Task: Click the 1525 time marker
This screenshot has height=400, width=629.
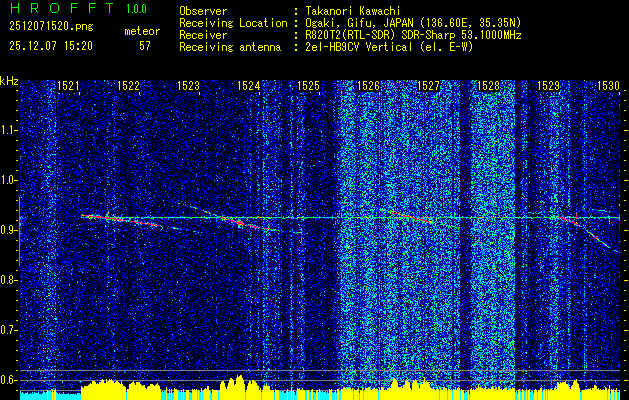Action: pos(308,87)
